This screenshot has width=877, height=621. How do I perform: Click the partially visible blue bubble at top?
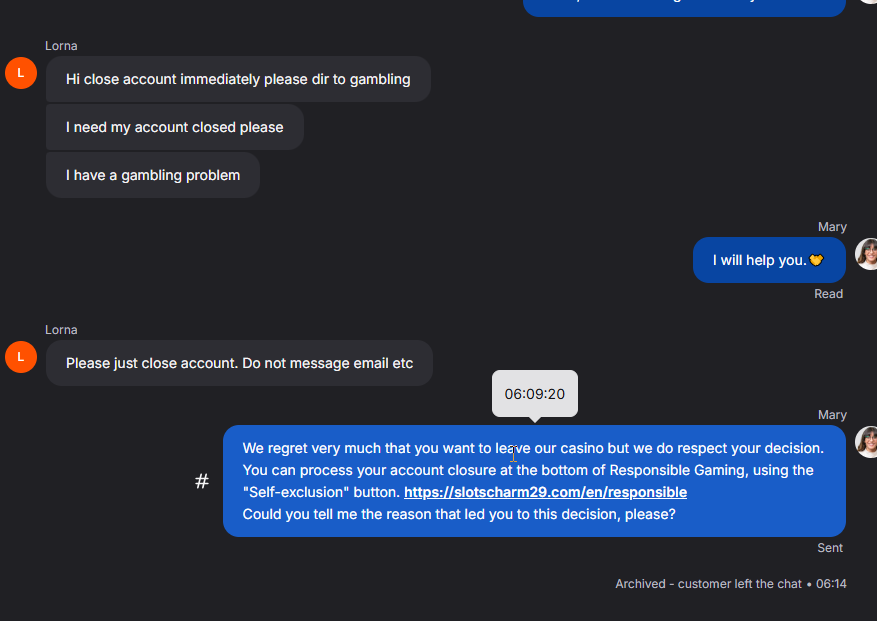pyautogui.click(x=685, y=7)
